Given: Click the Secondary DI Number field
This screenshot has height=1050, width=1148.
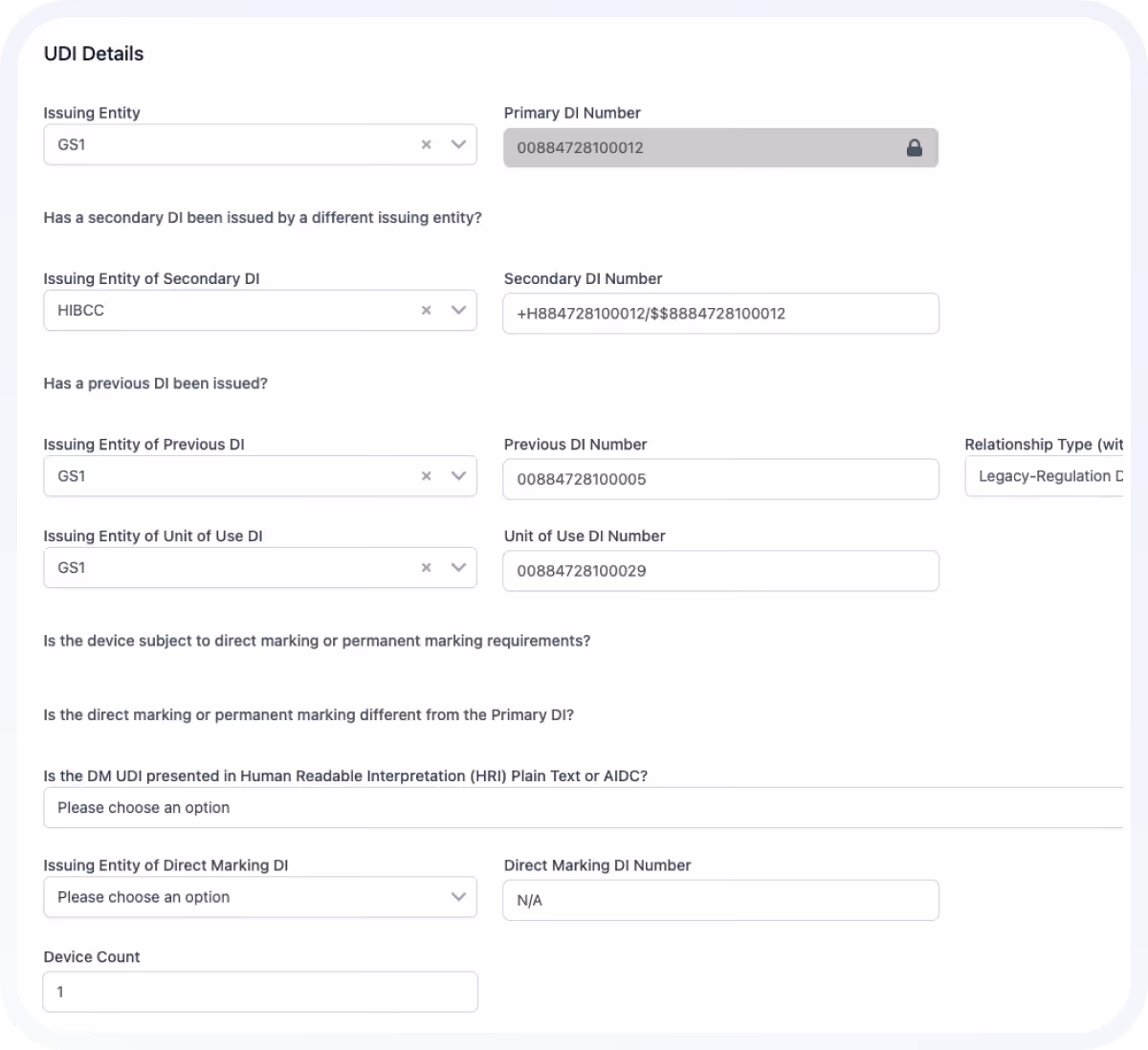Looking at the screenshot, I should point(720,314).
